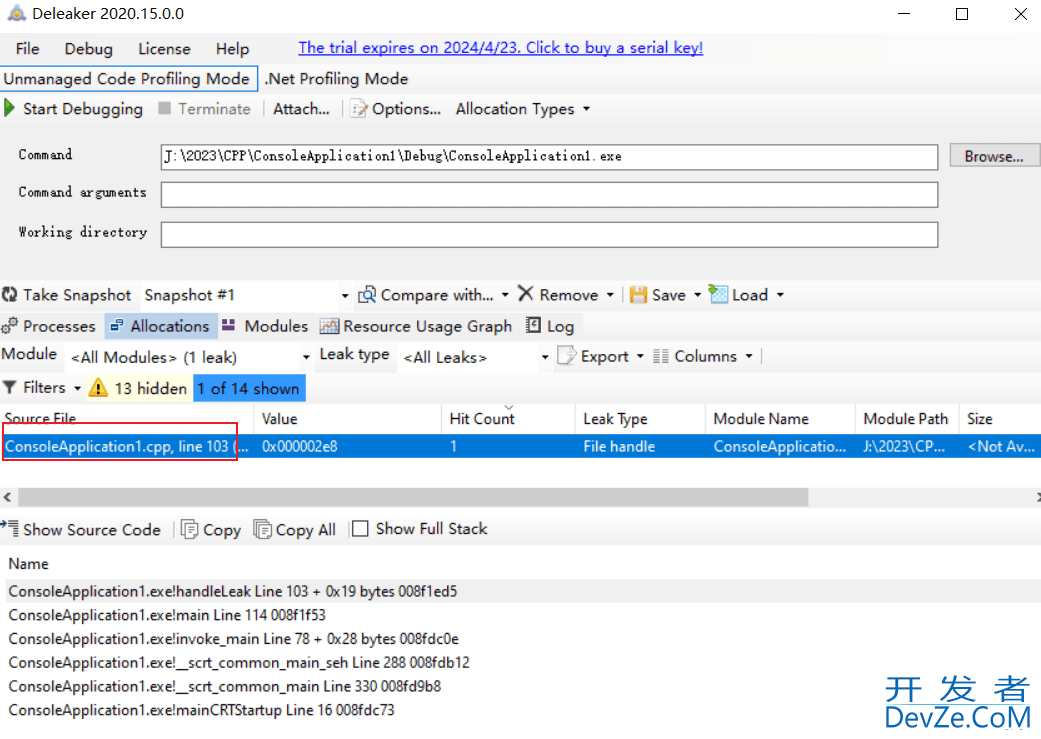Open the Allocation Types dropdown
The image size is (1041, 739).
coord(522,109)
